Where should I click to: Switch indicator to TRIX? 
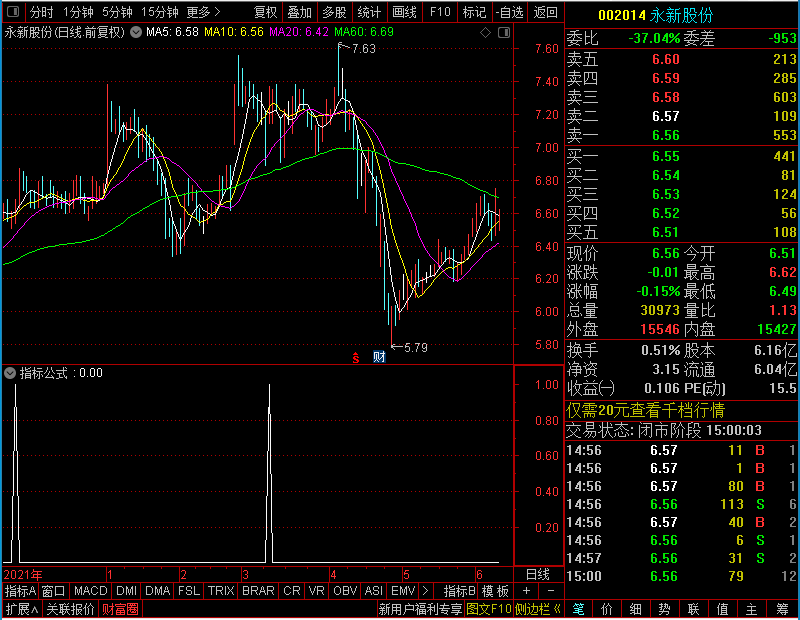[221, 591]
